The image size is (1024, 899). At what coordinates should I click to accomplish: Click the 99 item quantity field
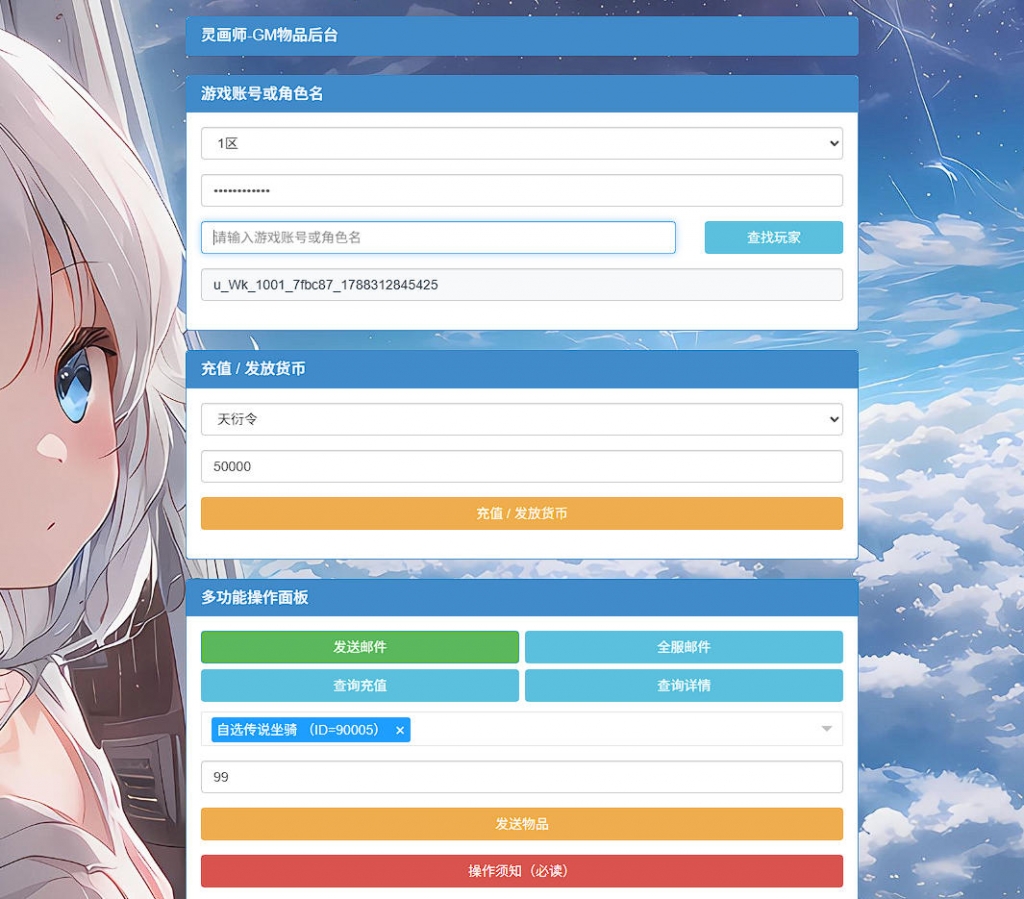pos(521,777)
